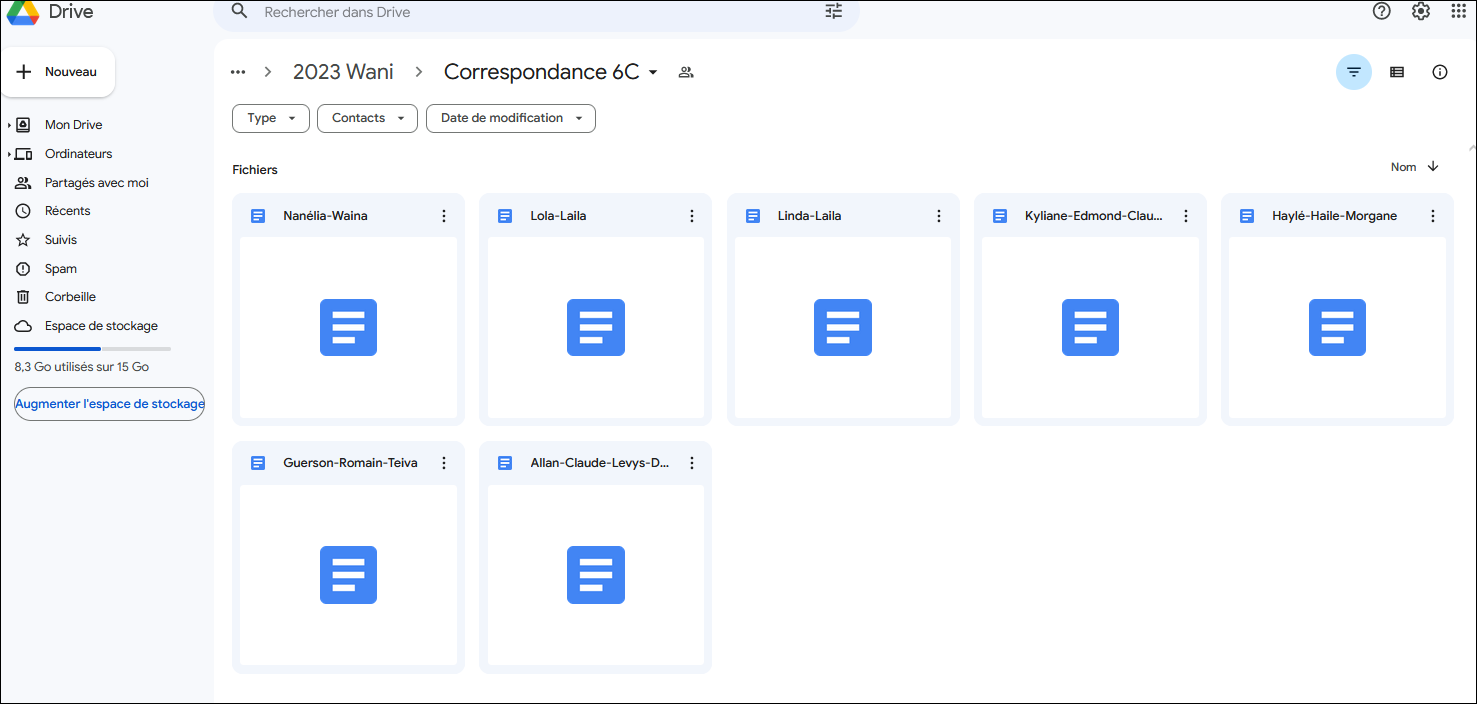
Task: Toggle the filter bar button
Action: (x=1353, y=72)
